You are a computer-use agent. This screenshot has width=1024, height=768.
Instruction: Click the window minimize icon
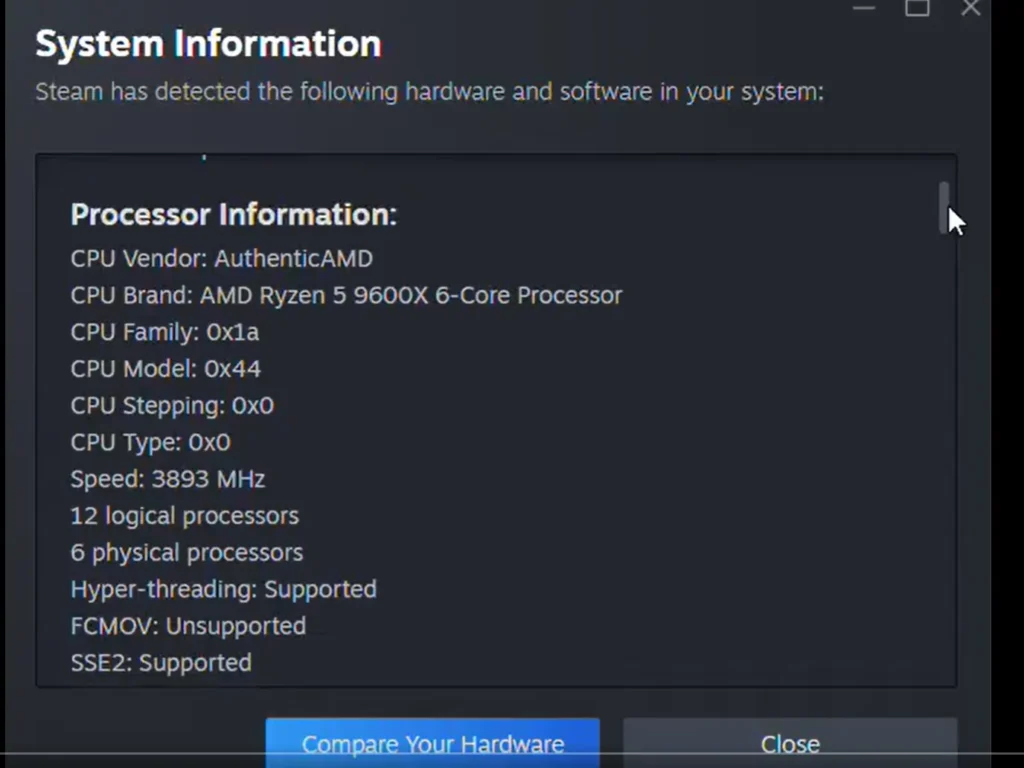point(864,9)
